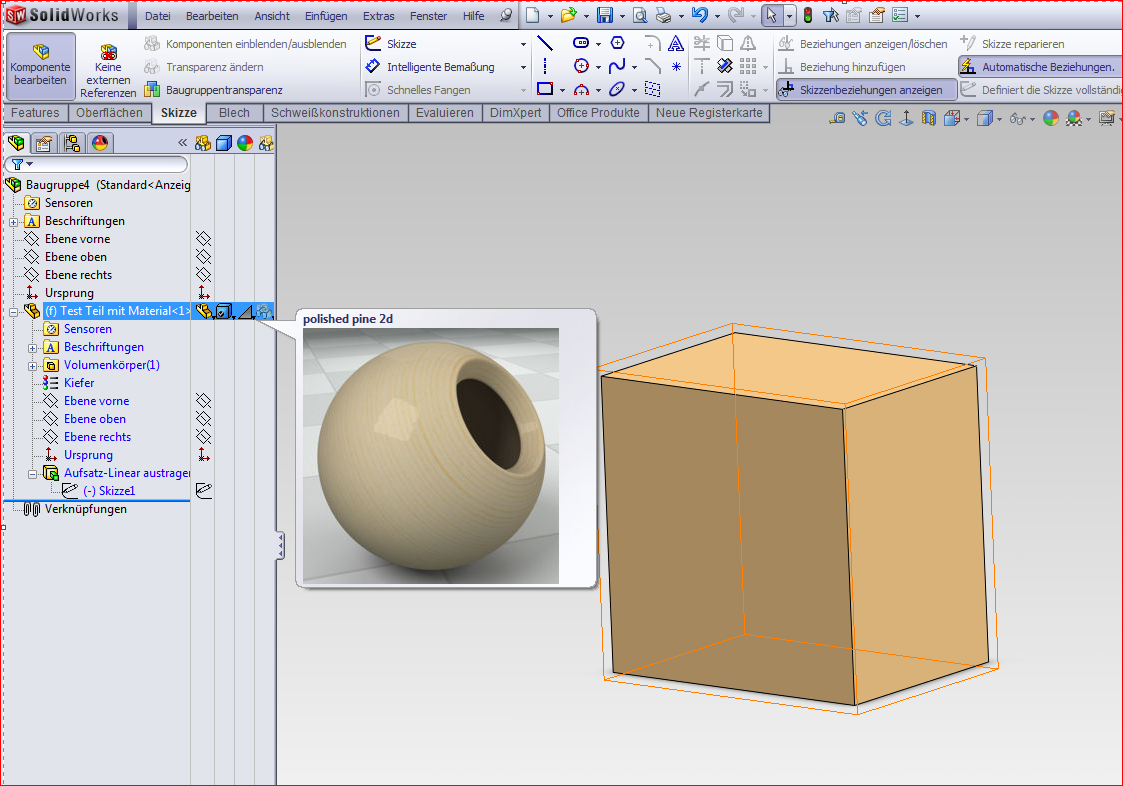Click Beziehung hinzufügen
Image resolution: width=1123 pixels, height=786 pixels.
point(851,67)
